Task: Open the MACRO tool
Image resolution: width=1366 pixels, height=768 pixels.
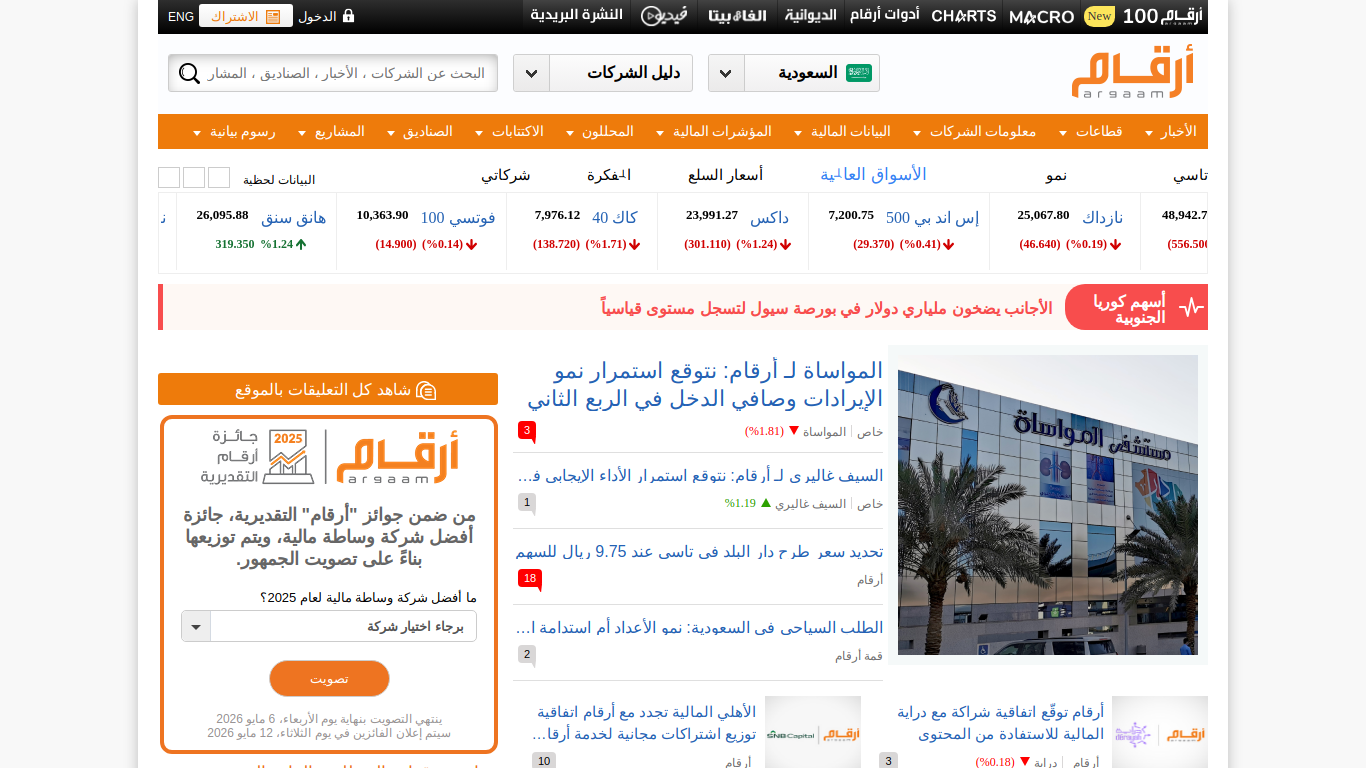Action: 1042,16
